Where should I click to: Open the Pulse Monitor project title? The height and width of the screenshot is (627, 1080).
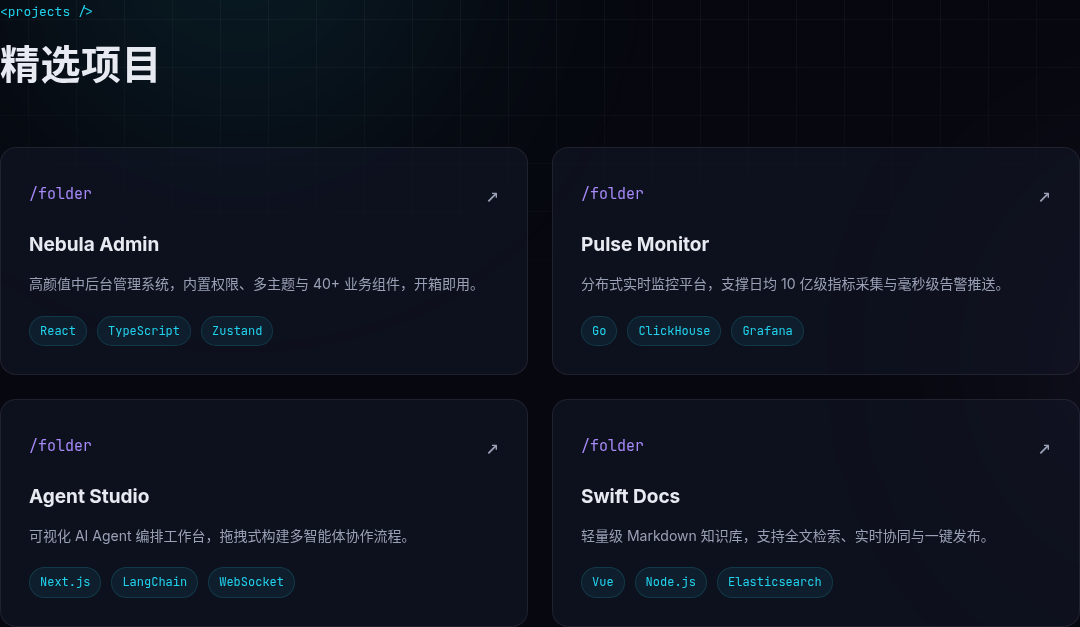coord(645,245)
